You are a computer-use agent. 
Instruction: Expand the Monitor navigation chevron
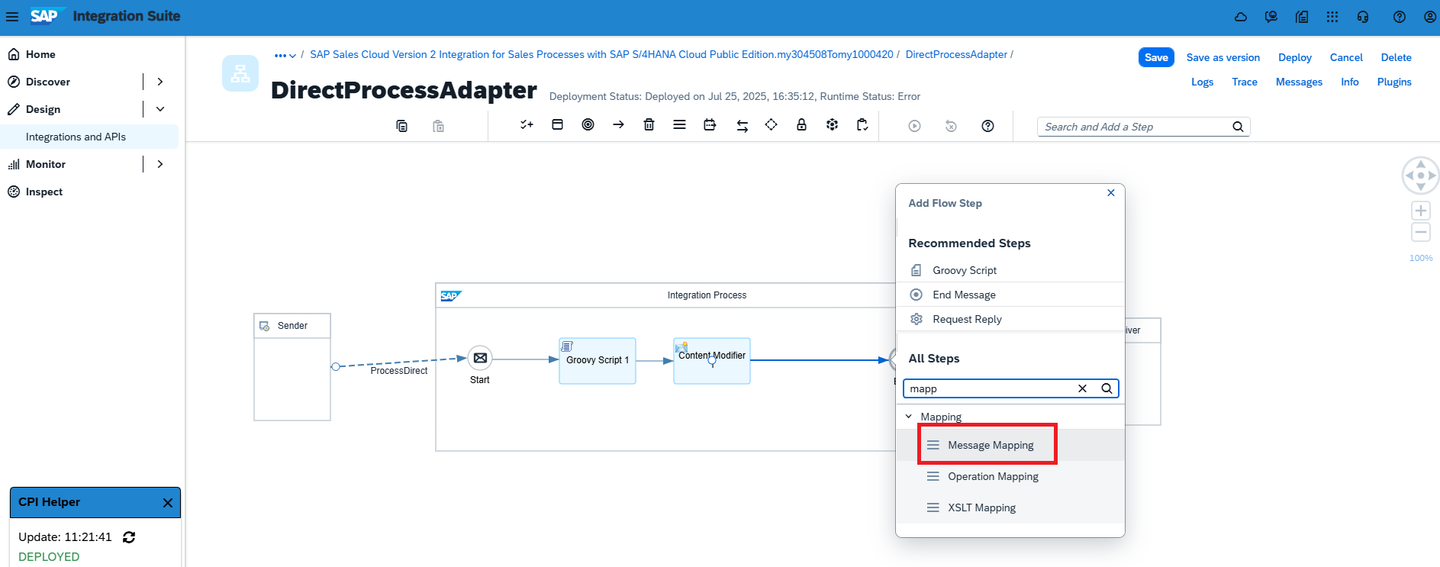(x=160, y=164)
